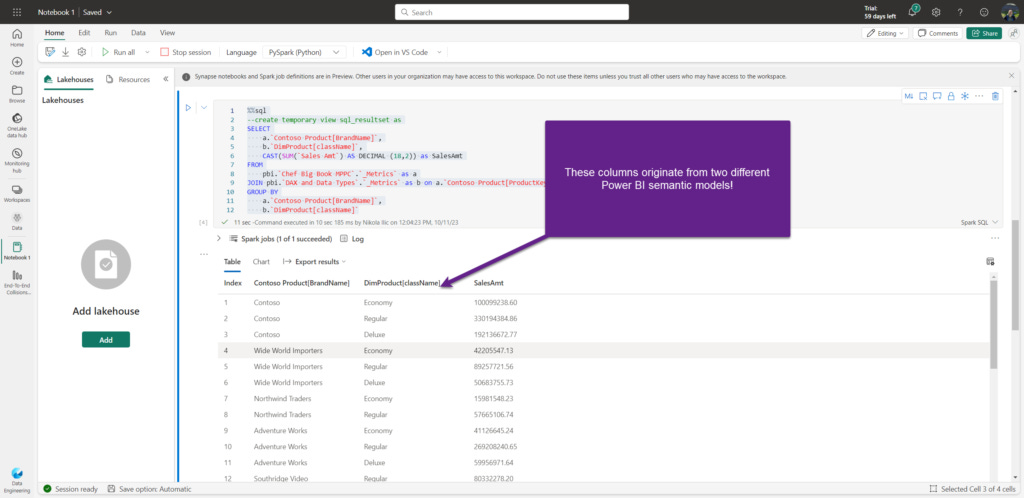This screenshot has width=1024, height=498.
Task: Select the Table results tab
Action: pyautogui.click(x=232, y=261)
